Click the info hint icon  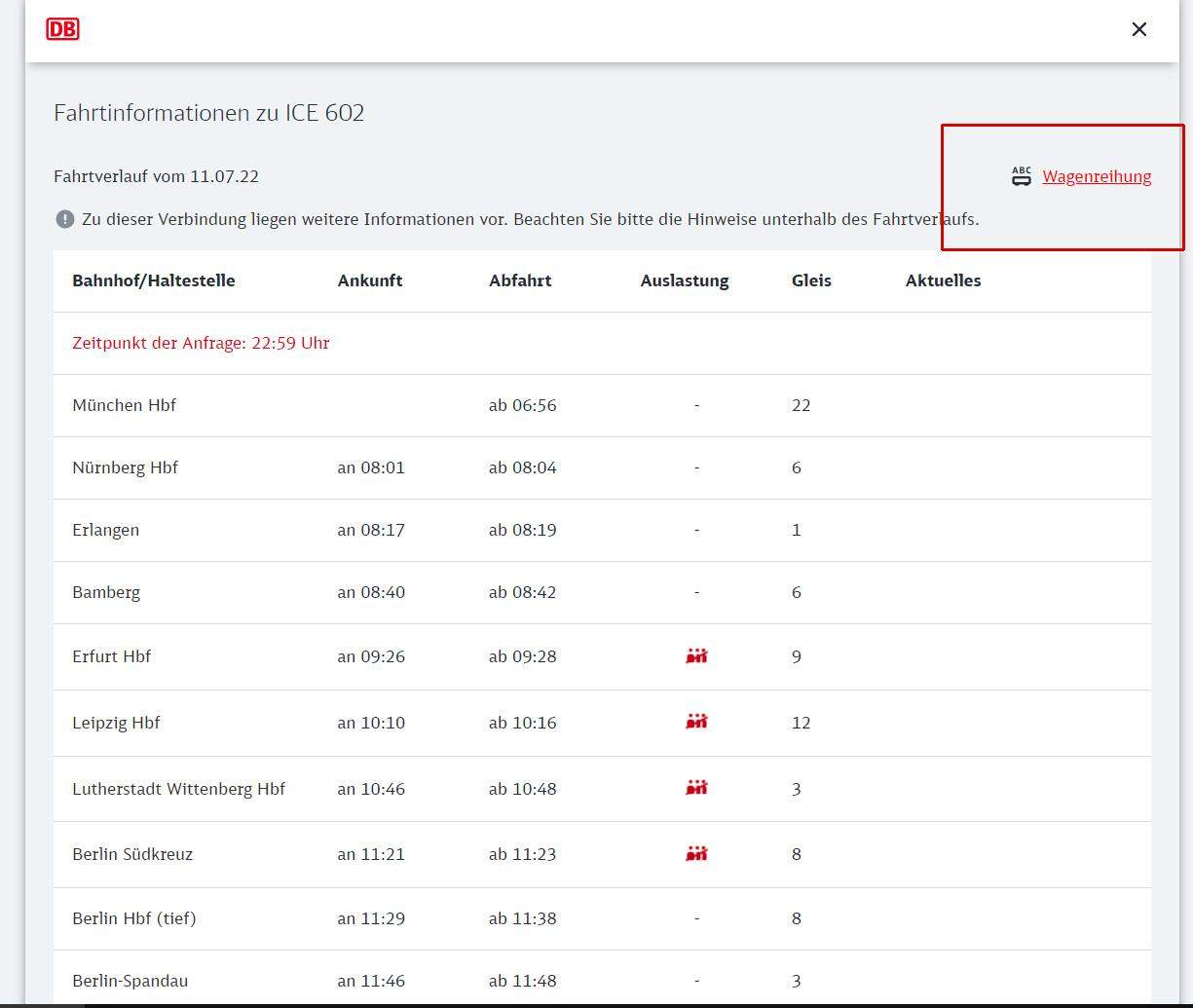click(64, 219)
